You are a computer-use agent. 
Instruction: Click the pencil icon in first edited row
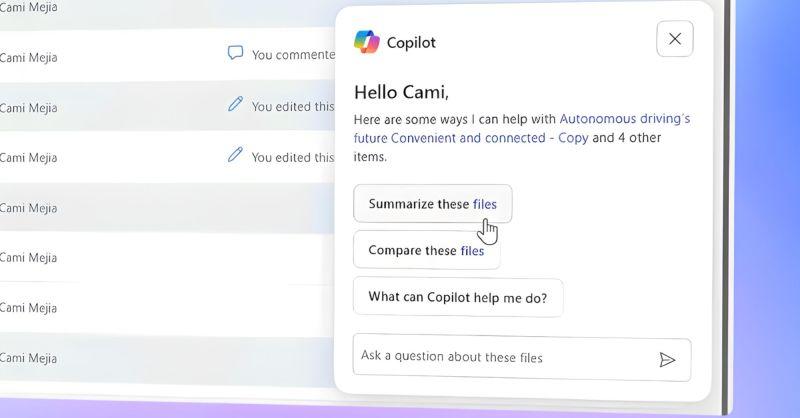[x=235, y=105]
